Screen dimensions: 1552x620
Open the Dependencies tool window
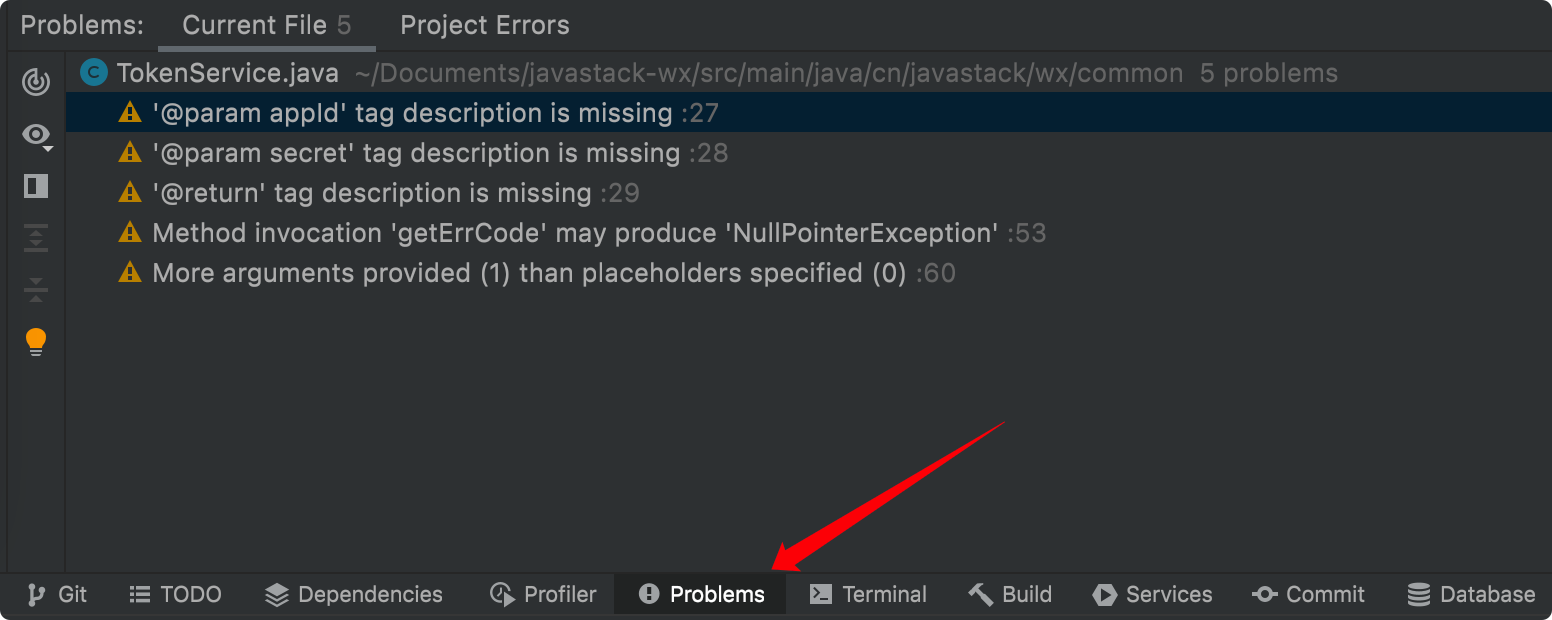click(354, 594)
